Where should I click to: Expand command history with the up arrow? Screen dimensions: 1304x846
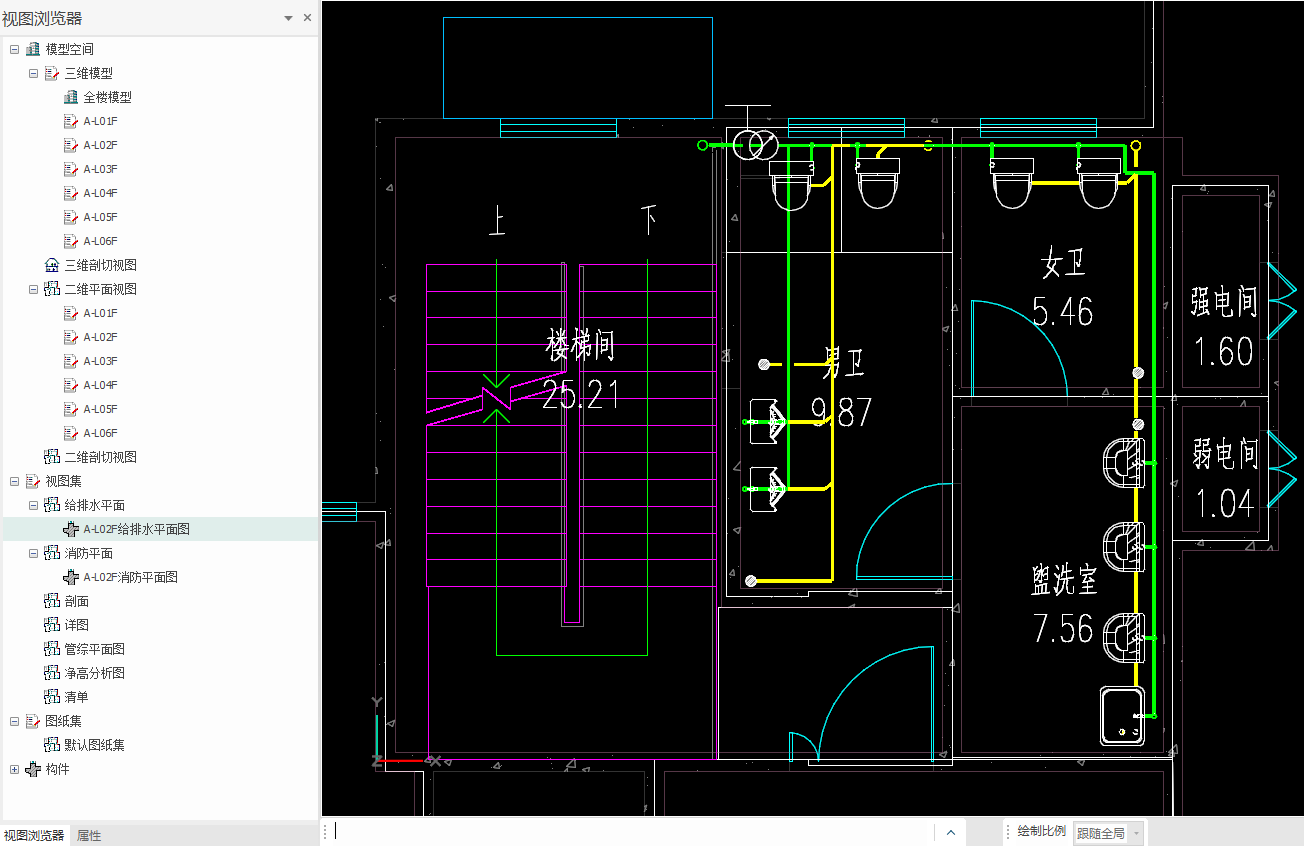pos(950,832)
